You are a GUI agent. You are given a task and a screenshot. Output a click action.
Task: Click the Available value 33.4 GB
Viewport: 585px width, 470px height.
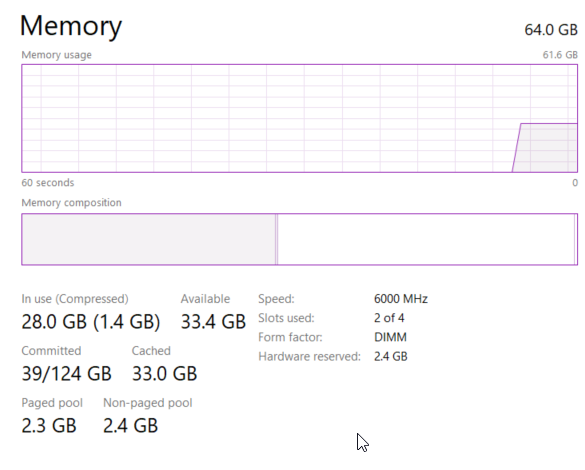point(213,322)
